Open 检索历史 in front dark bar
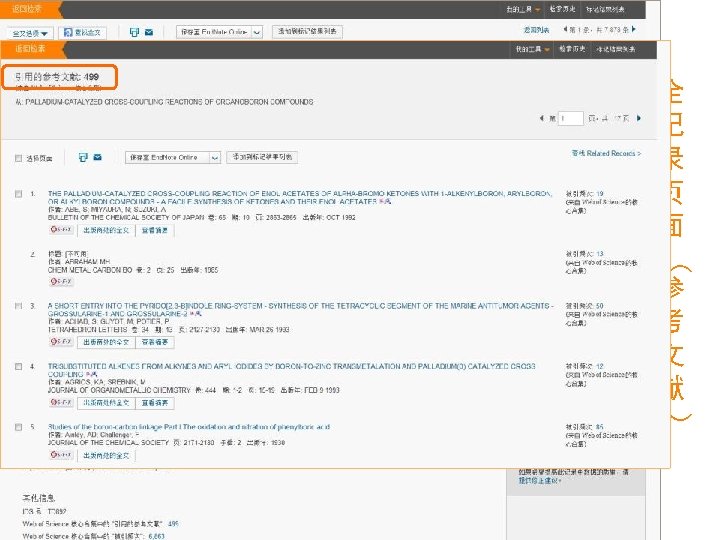 (x=572, y=49)
